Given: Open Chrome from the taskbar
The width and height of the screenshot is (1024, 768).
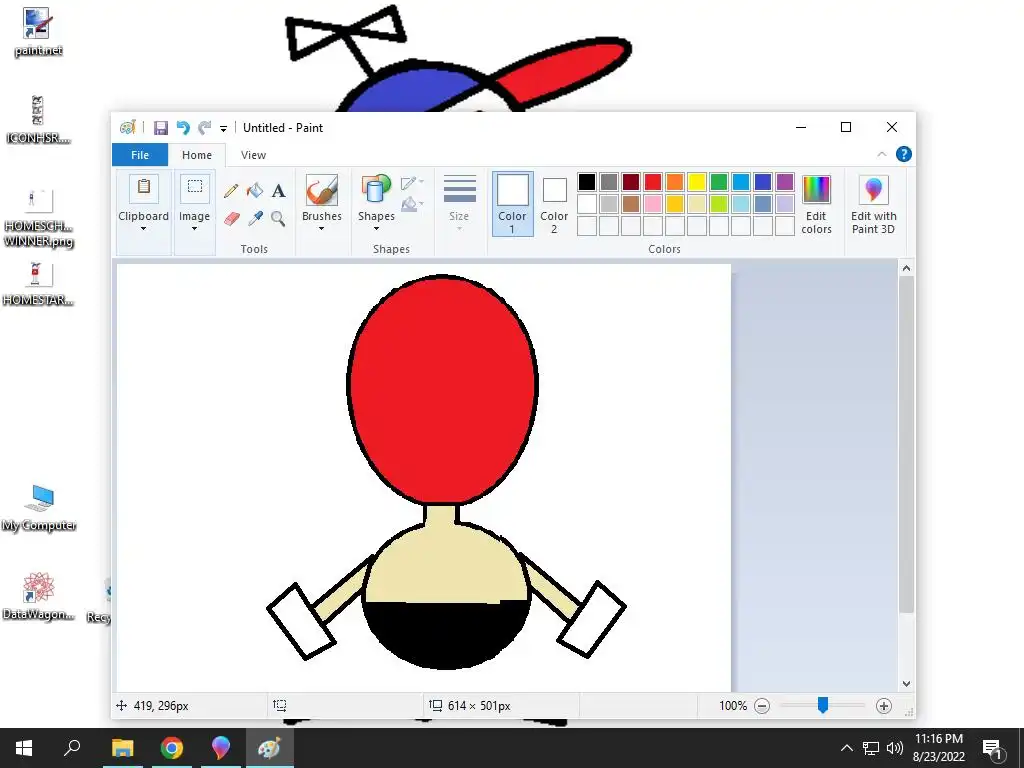Looking at the screenshot, I should click(x=172, y=748).
